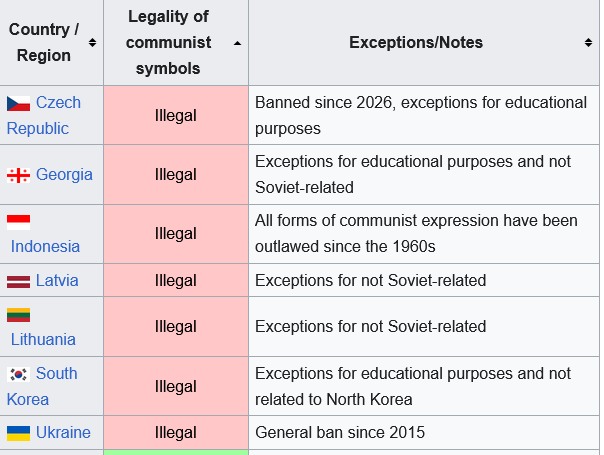Click the South Korea flag icon
Viewport: 604px width, 455px height.
18,374
